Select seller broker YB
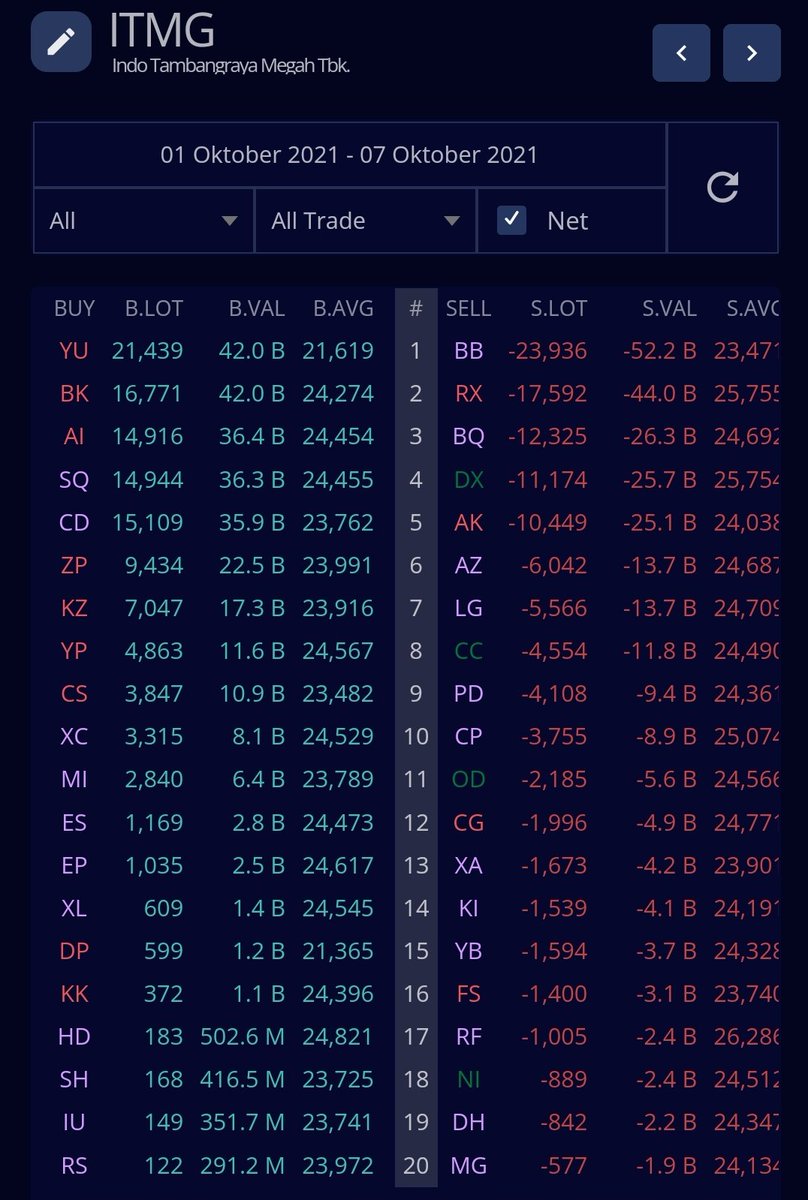 (468, 951)
